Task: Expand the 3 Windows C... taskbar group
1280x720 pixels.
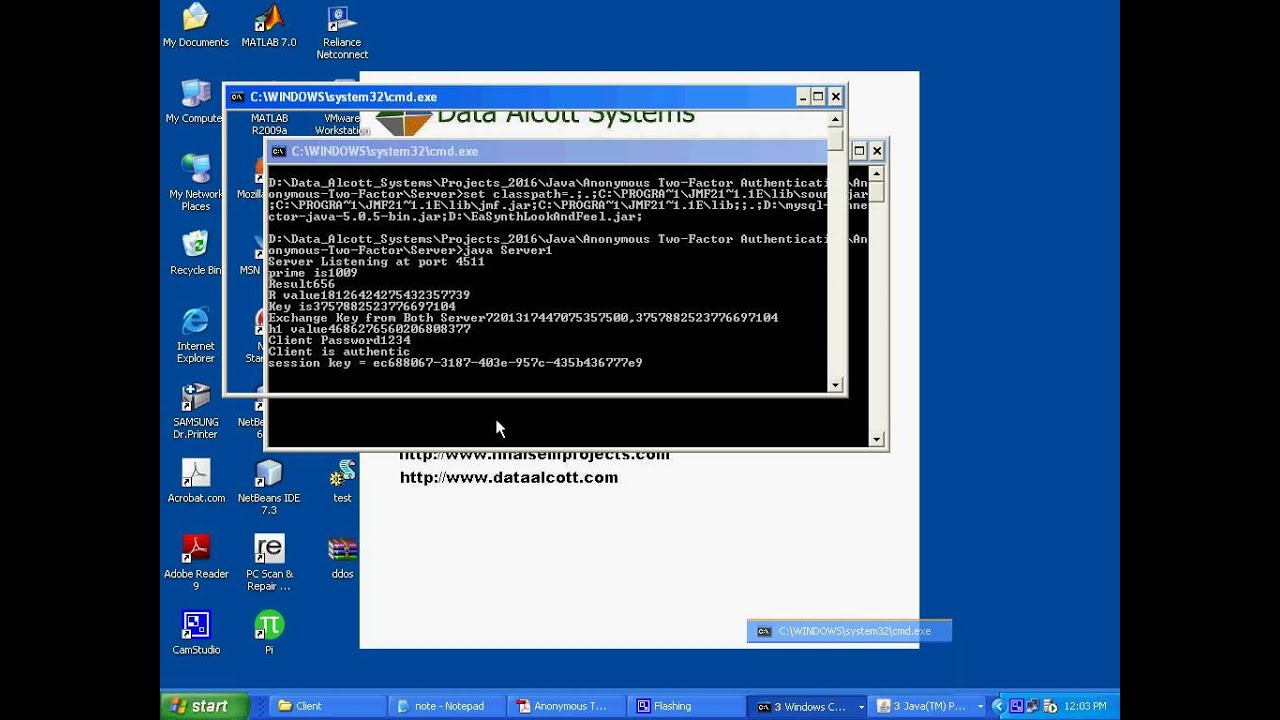Action: 806,706
